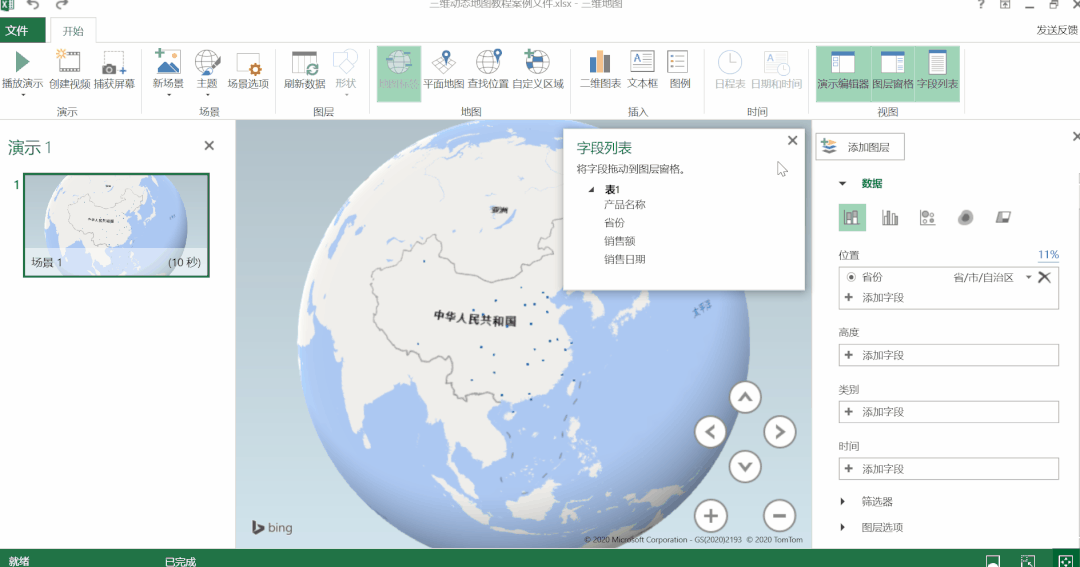1080x567 pixels.
Task: Click the 创建视频 create video icon
Action: coord(69,62)
